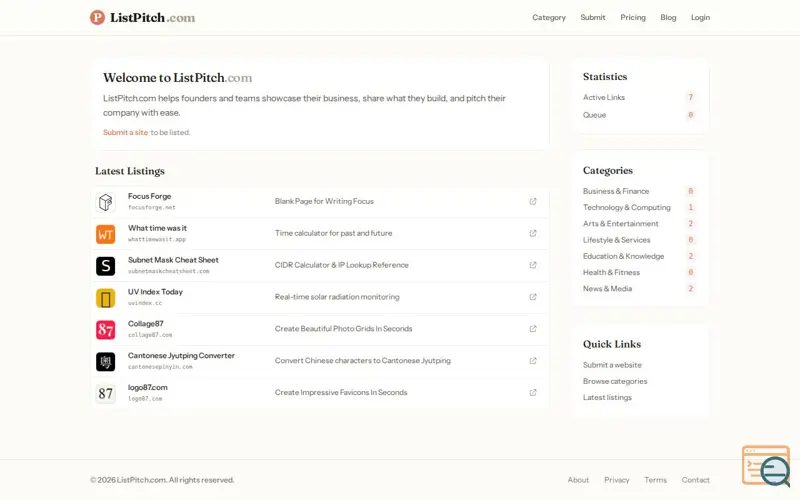Click the red Collage87 icon

[106, 330]
